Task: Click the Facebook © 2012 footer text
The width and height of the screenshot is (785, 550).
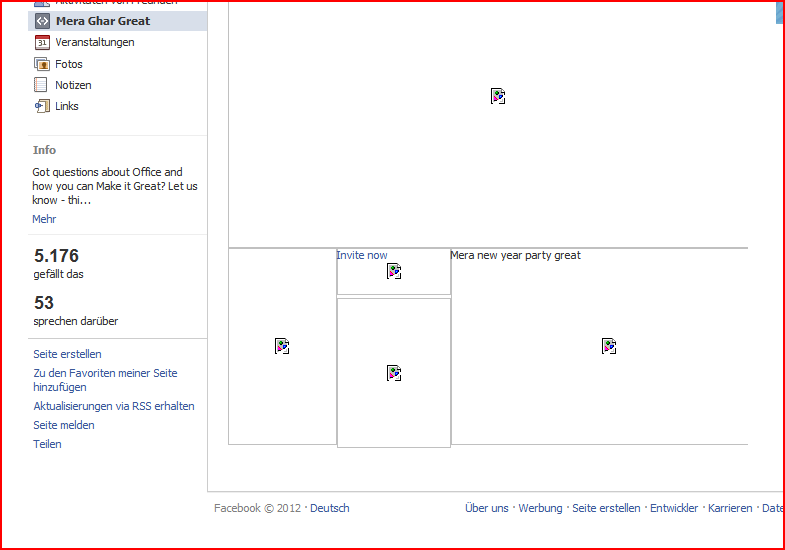Action: [x=257, y=508]
